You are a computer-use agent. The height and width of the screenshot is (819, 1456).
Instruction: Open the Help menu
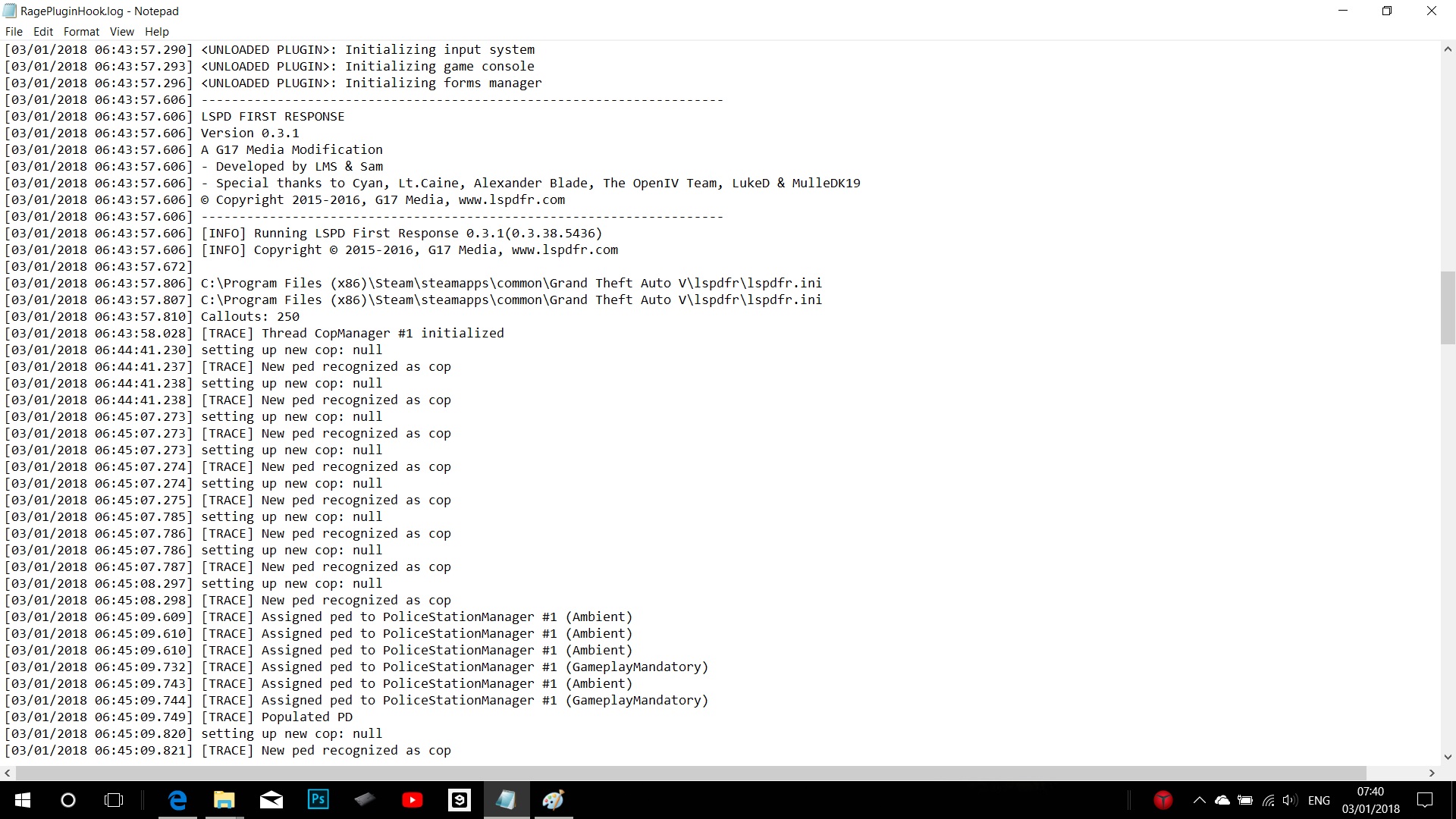[156, 32]
